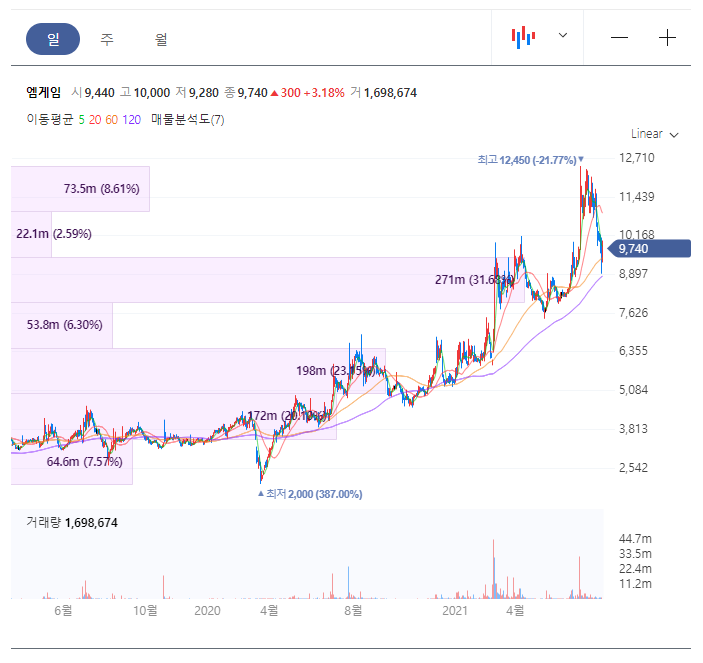Click the 2020 date axis label
The image size is (703, 663).
coord(207,611)
